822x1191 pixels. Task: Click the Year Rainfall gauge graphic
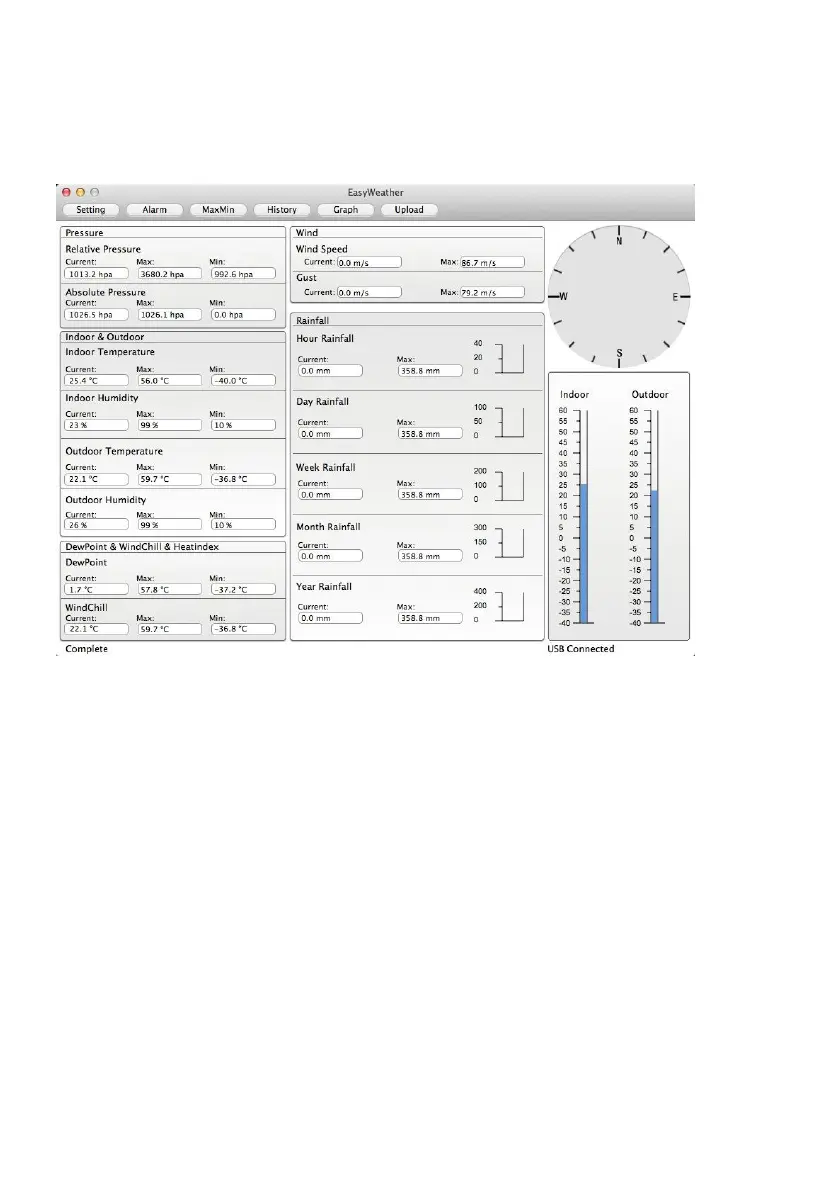[511, 606]
